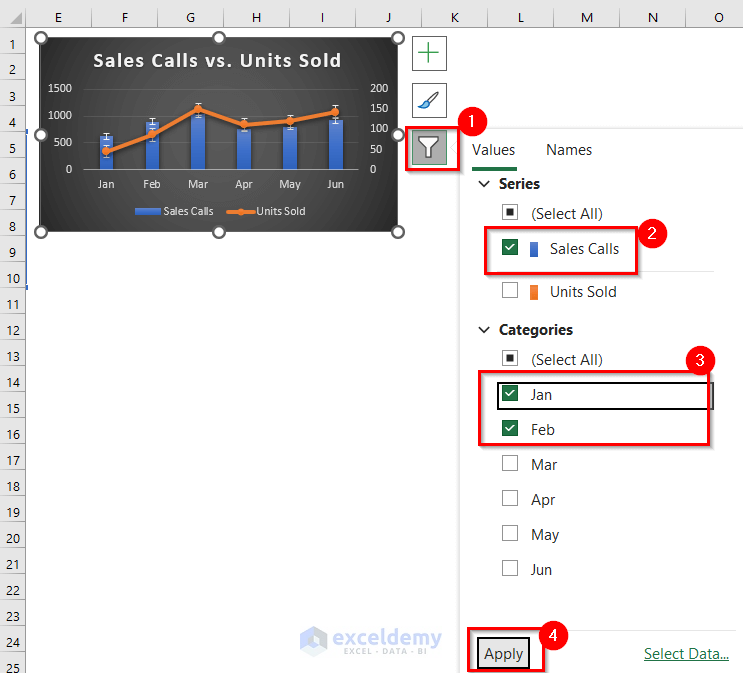The height and width of the screenshot is (673, 743).
Task: Select column N header
Action: click(x=652, y=18)
